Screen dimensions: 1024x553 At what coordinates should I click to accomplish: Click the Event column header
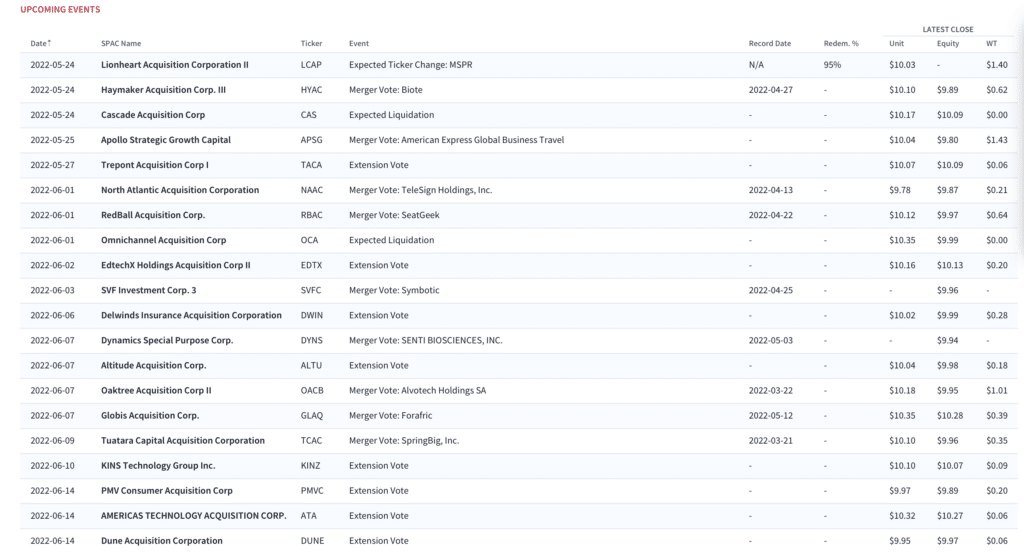pyautogui.click(x=359, y=43)
